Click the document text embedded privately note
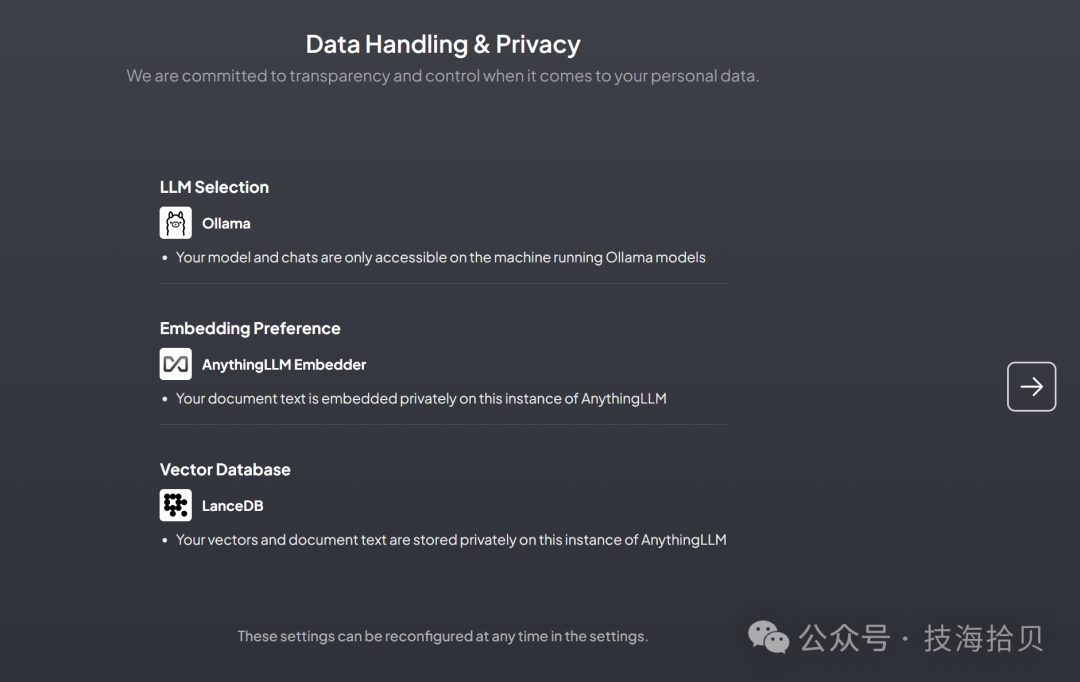This screenshot has width=1080, height=682. pyautogui.click(x=421, y=398)
